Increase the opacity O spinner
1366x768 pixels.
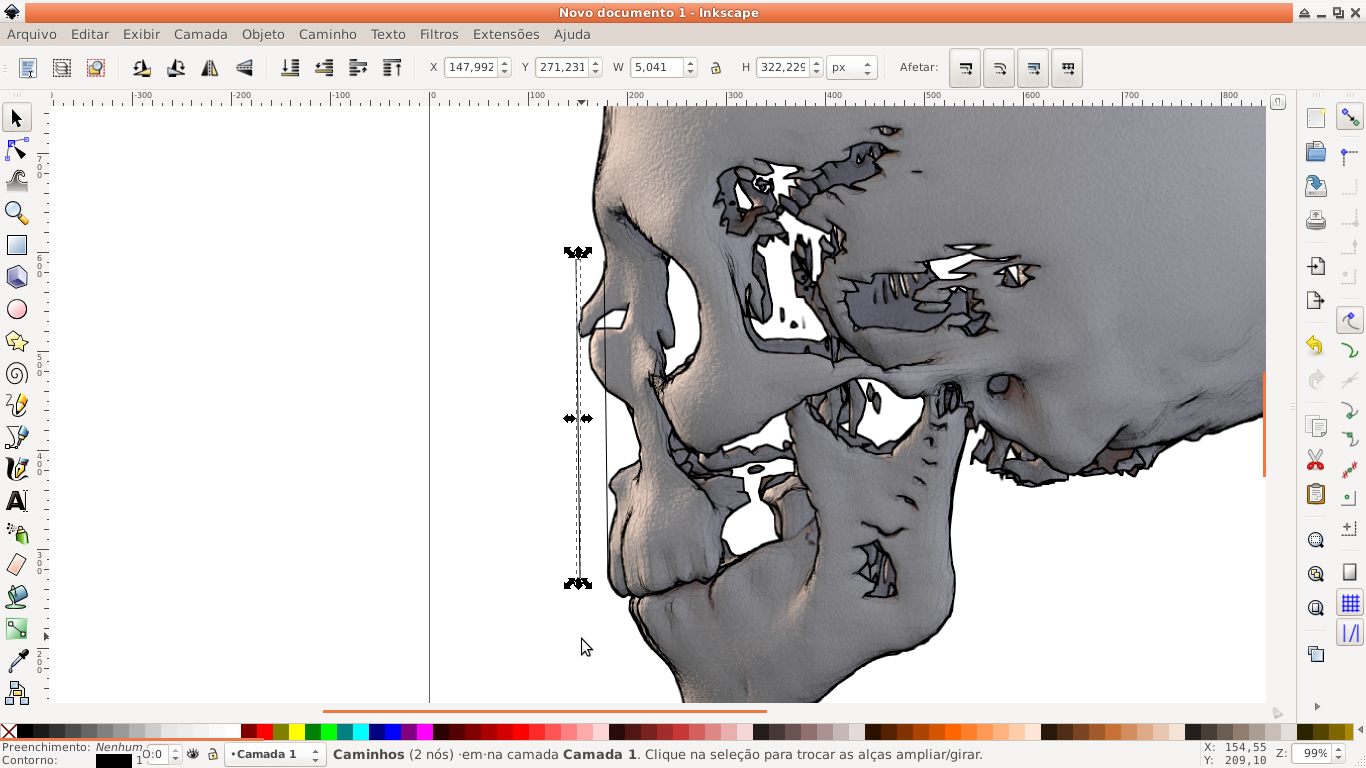(176, 750)
